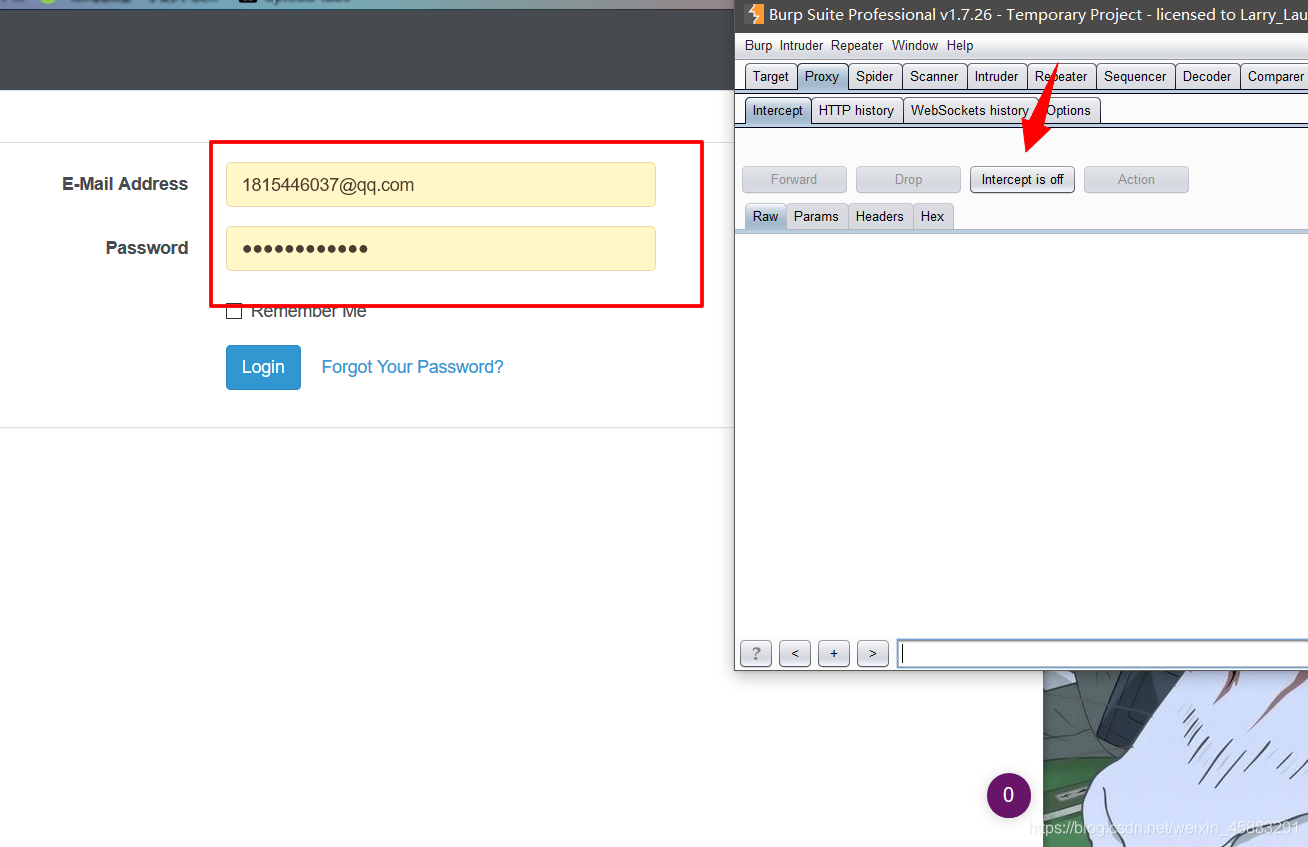Screen dimensions: 1308x847
Task: Switch to the Params view tab
Action: click(x=816, y=216)
